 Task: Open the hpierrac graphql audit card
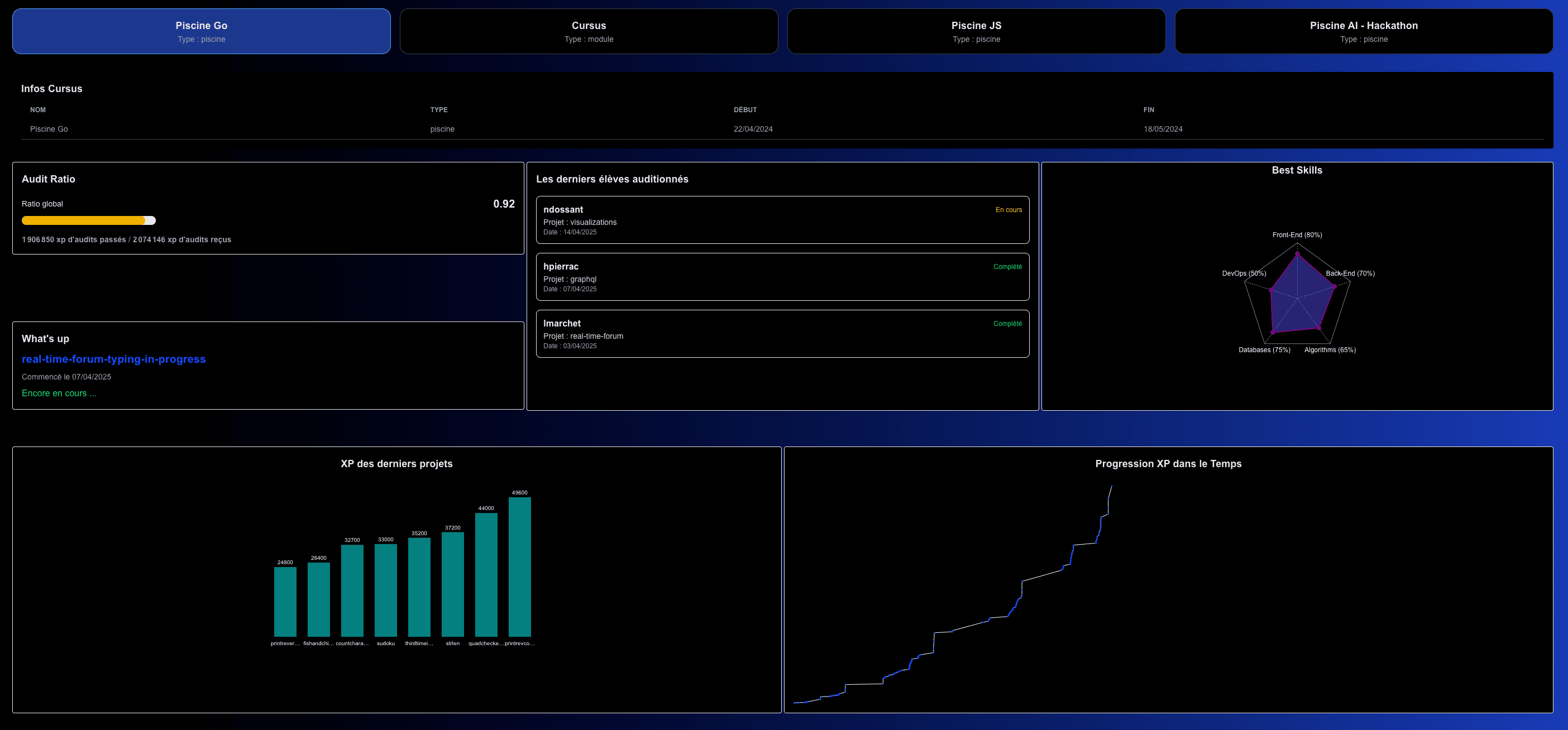[783, 277]
